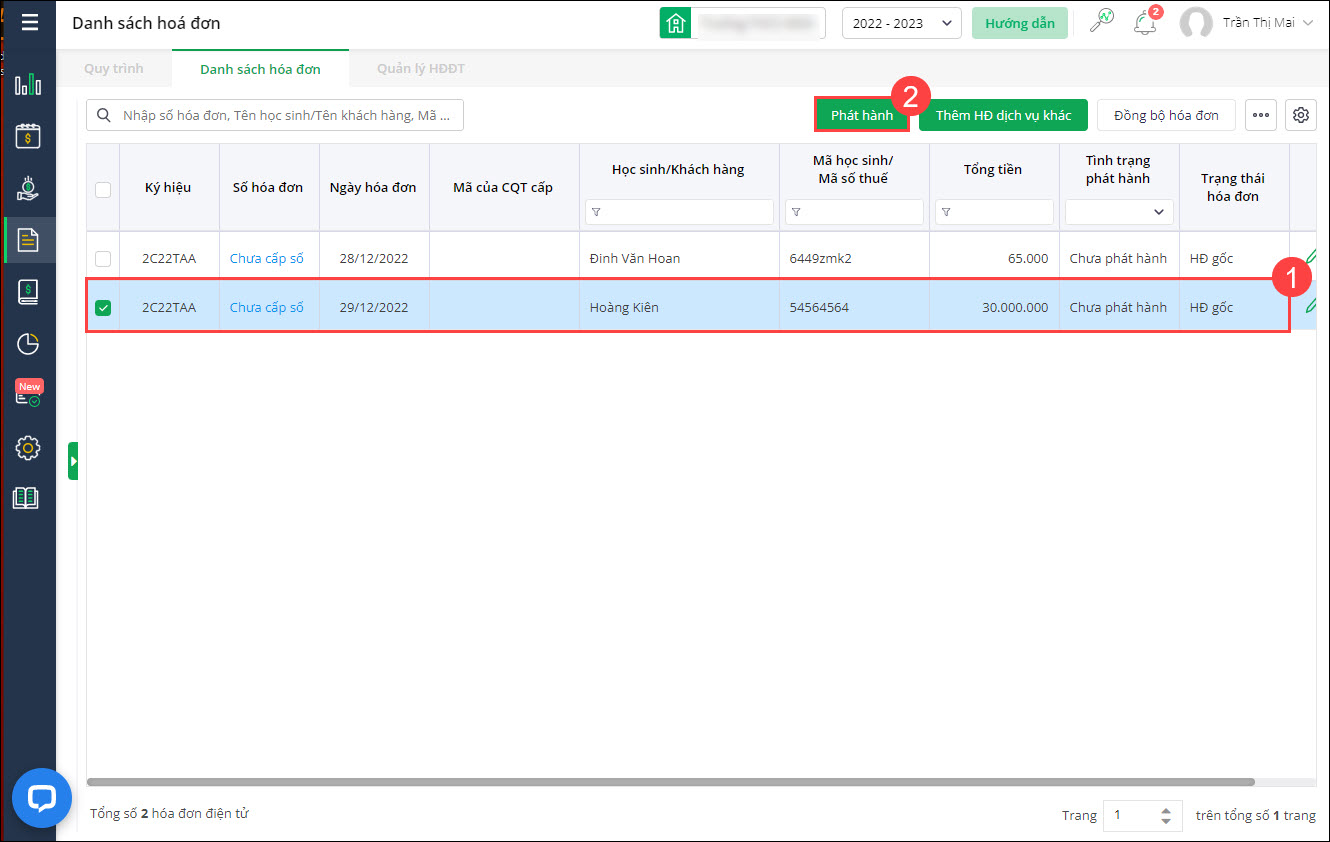Click the tax code 54564564

(819, 307)
